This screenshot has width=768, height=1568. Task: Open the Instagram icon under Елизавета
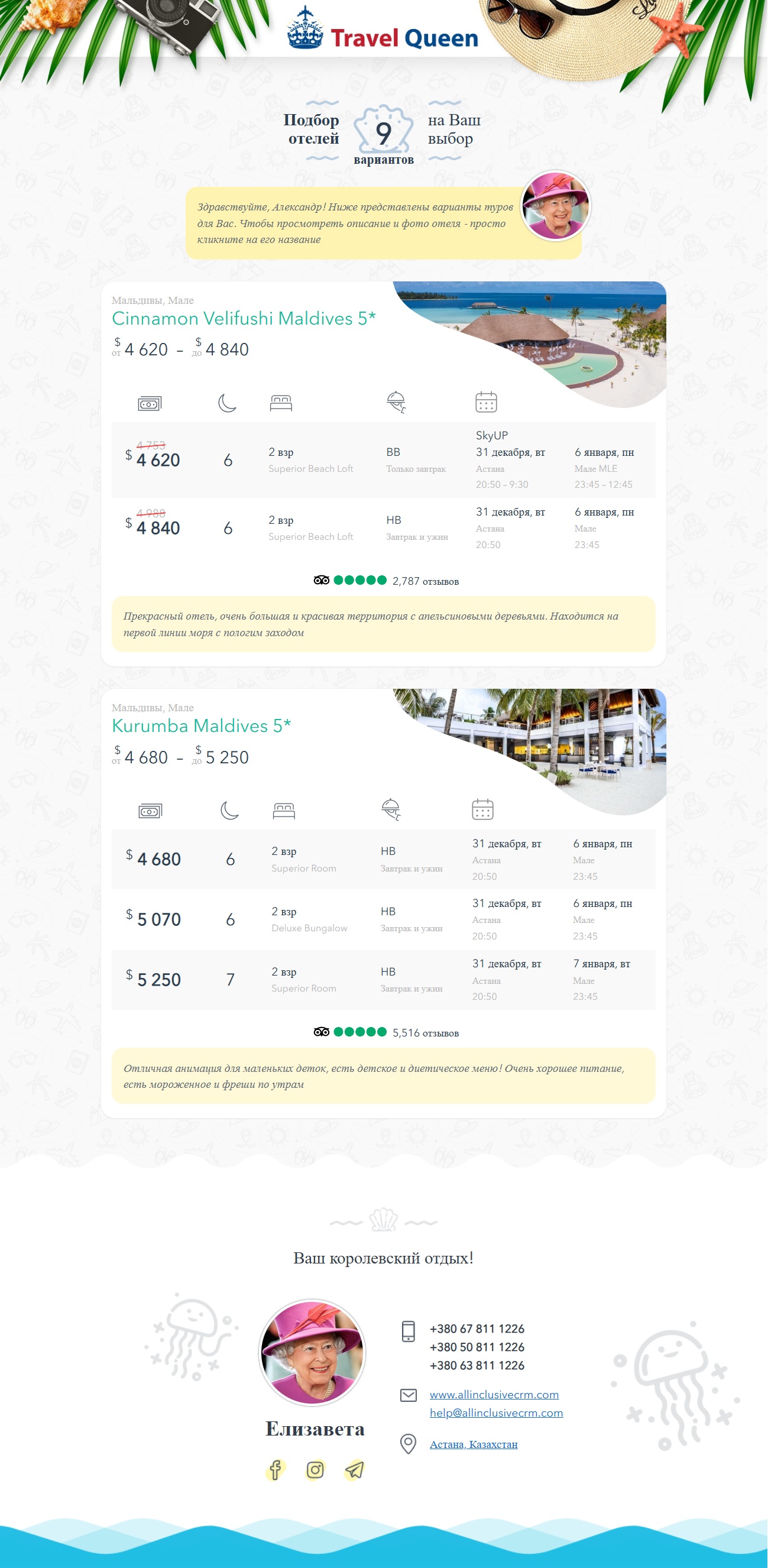tap(315, 1470)
